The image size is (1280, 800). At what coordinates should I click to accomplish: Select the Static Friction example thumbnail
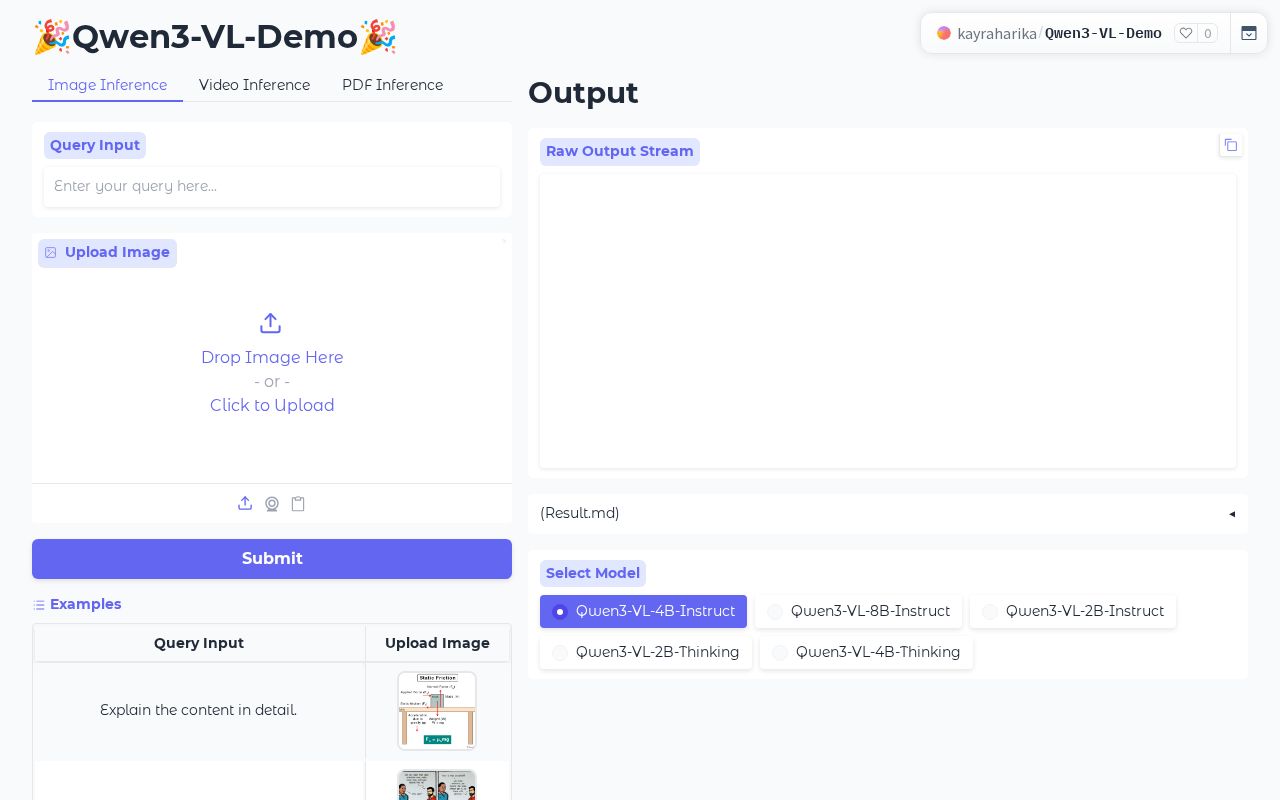tap(437, 711)
